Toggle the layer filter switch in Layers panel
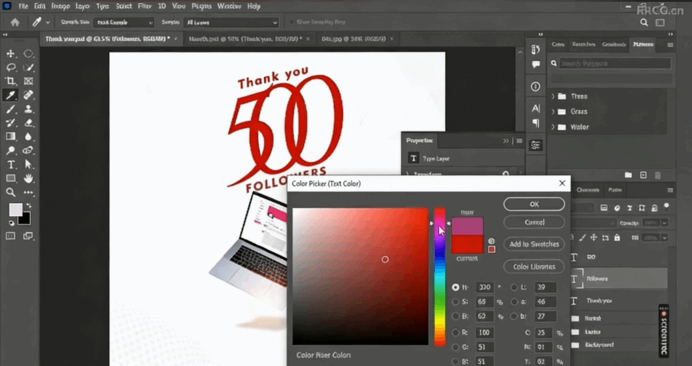This screenshot has height=366, width=692. click(x=666, y=206)
